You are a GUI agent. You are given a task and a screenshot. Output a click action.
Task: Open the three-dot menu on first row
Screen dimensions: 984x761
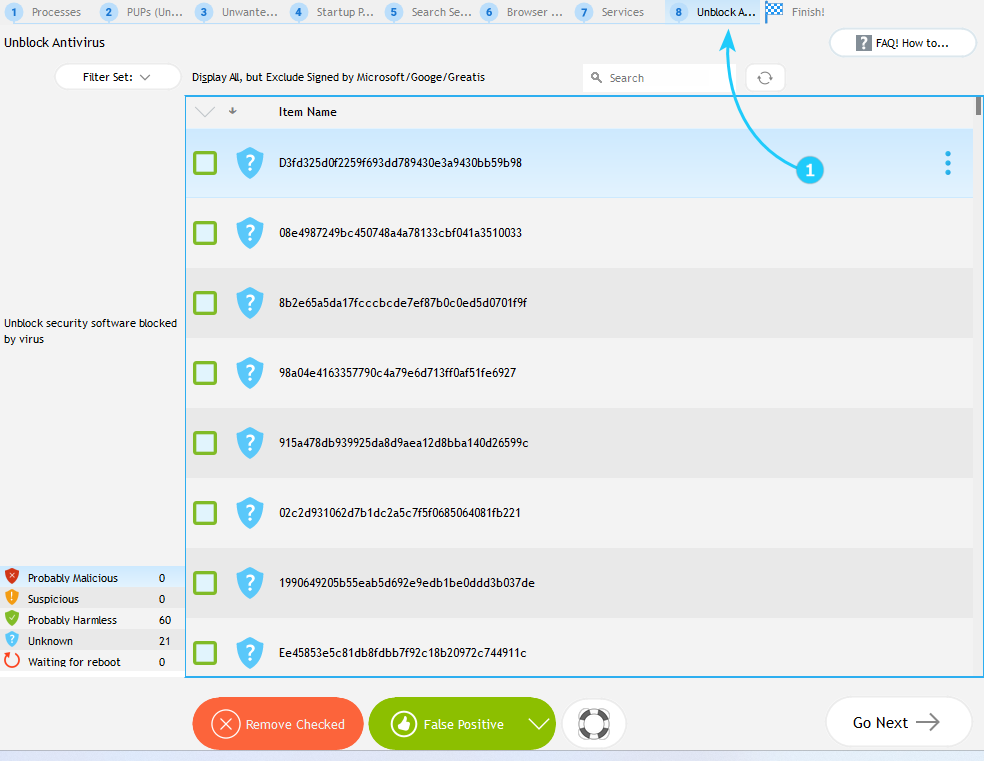coord(947,163)
